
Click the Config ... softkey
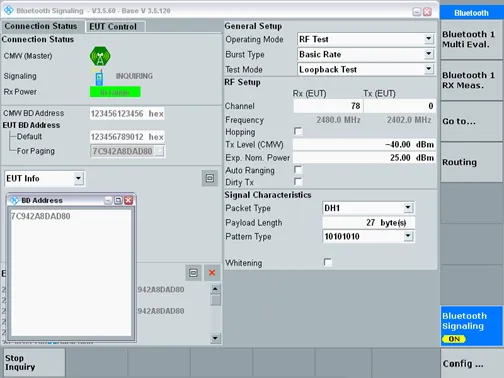coord(471,363)
